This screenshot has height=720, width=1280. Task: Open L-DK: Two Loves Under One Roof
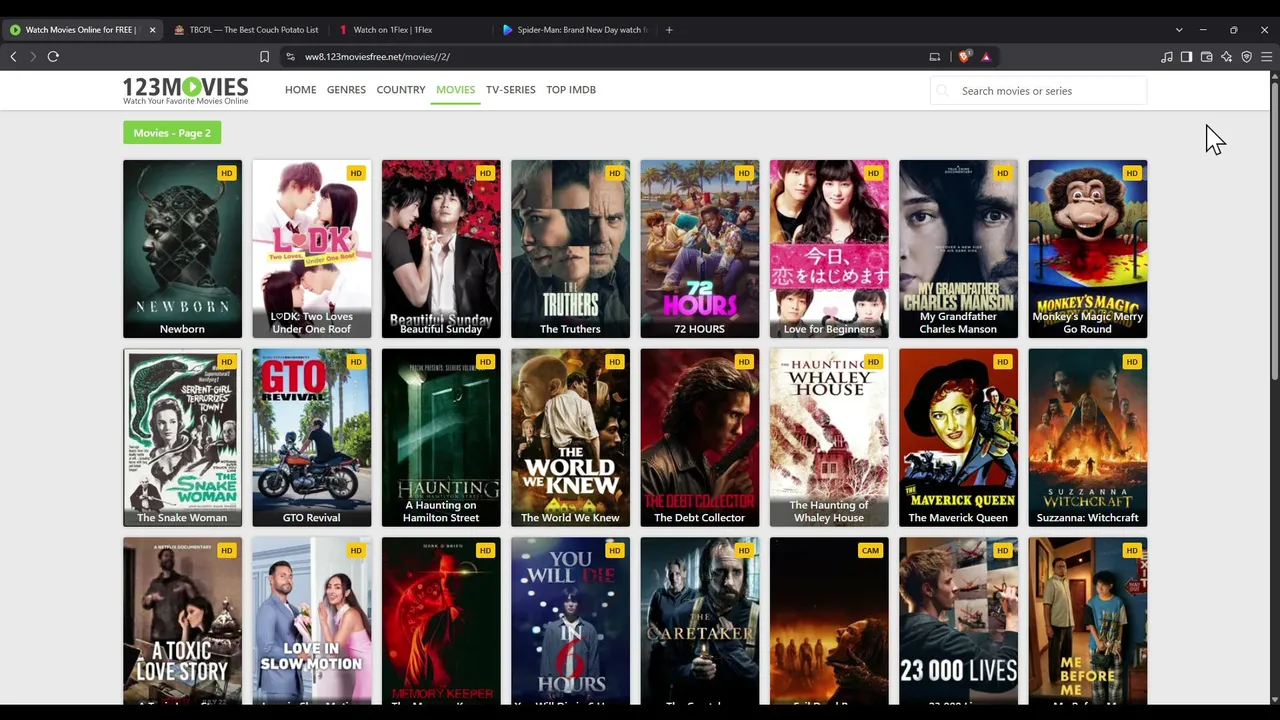pyautogui.click(x=311, y=249)
